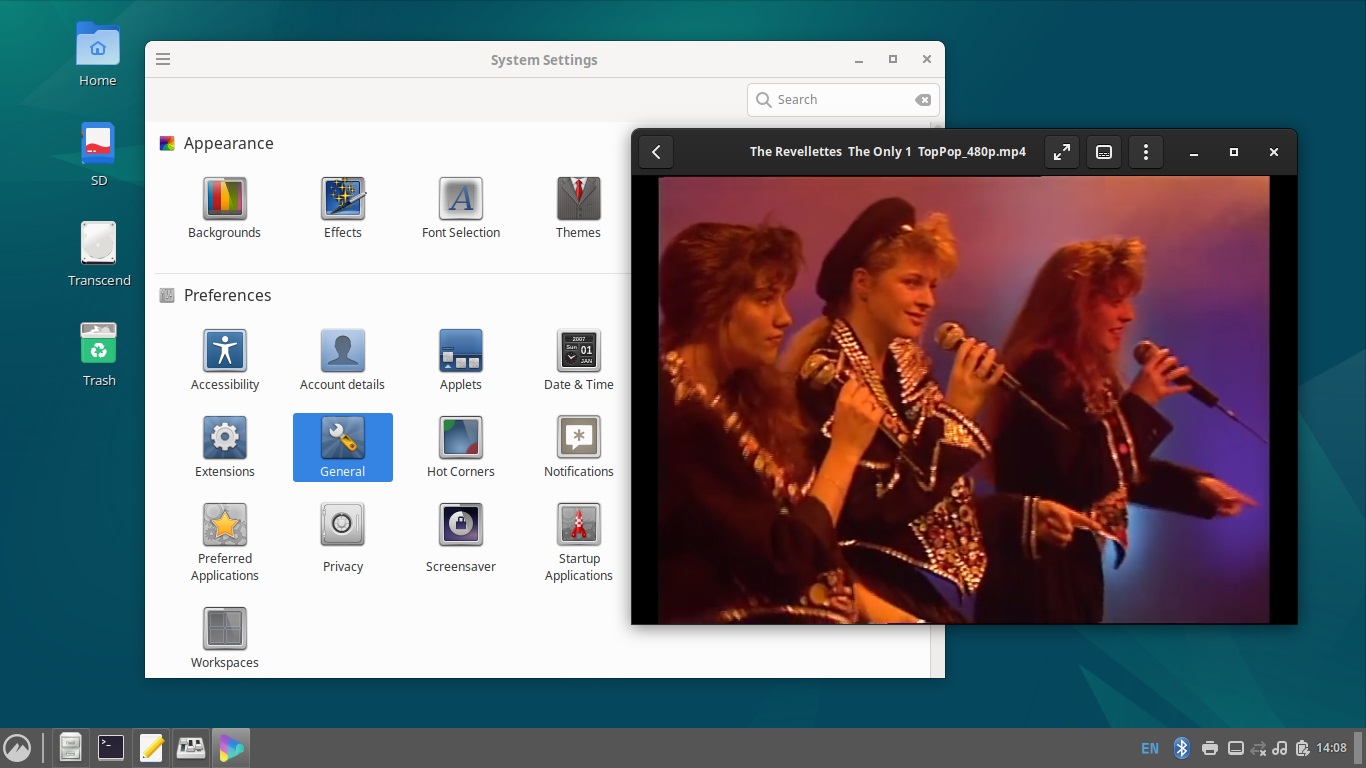Open Account details preferences

pos(342,360)
